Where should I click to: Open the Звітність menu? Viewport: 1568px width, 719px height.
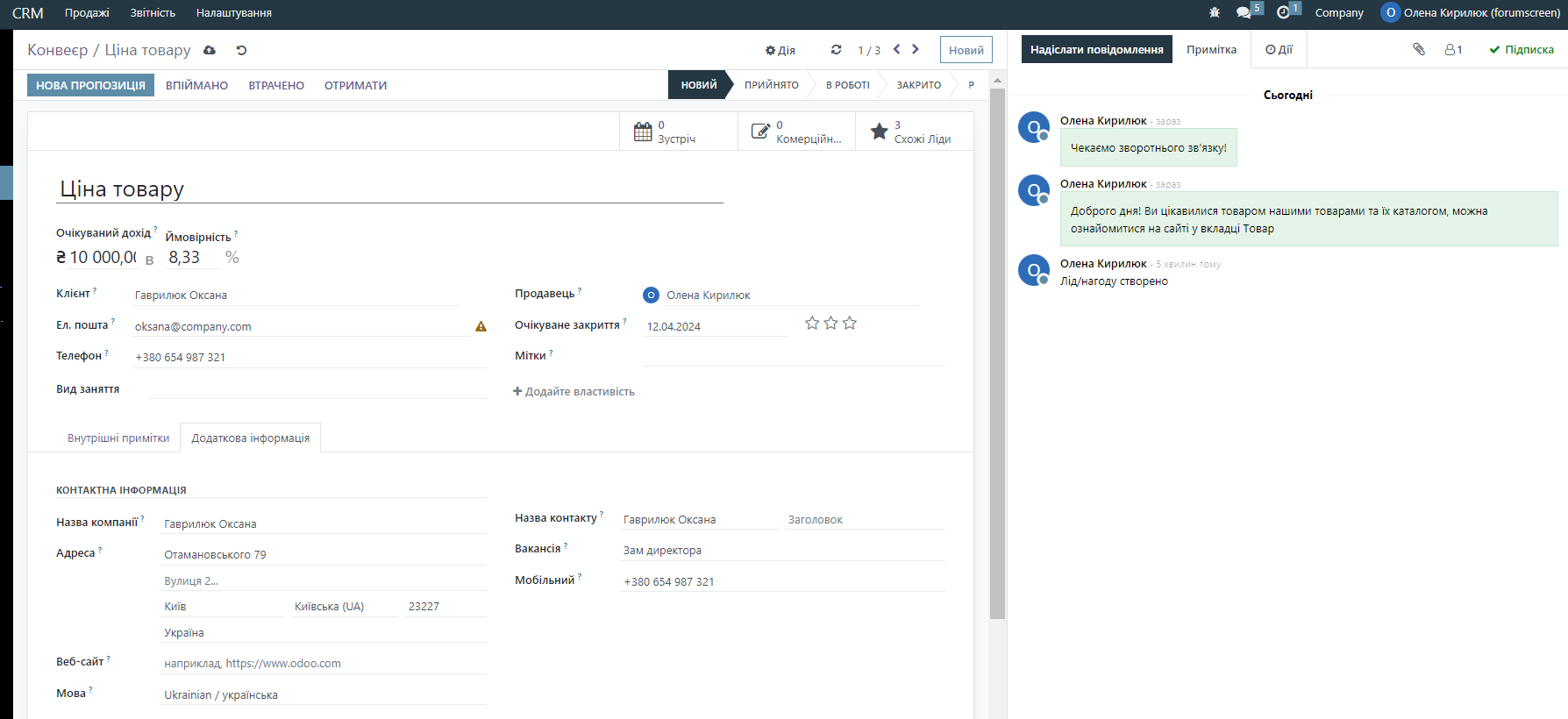(x=153, y=13)
